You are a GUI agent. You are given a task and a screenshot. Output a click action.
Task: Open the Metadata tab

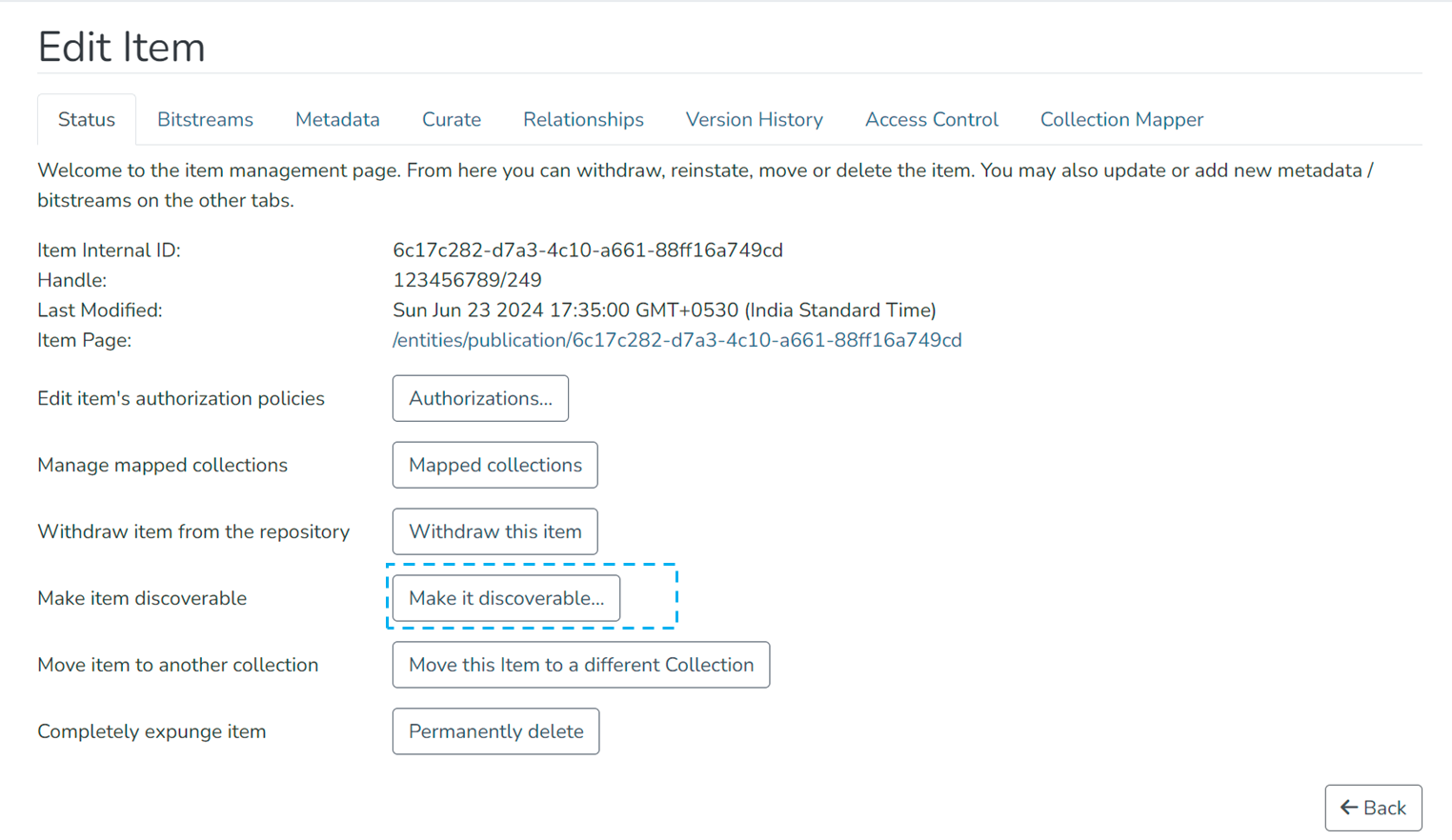coord(337,119)
